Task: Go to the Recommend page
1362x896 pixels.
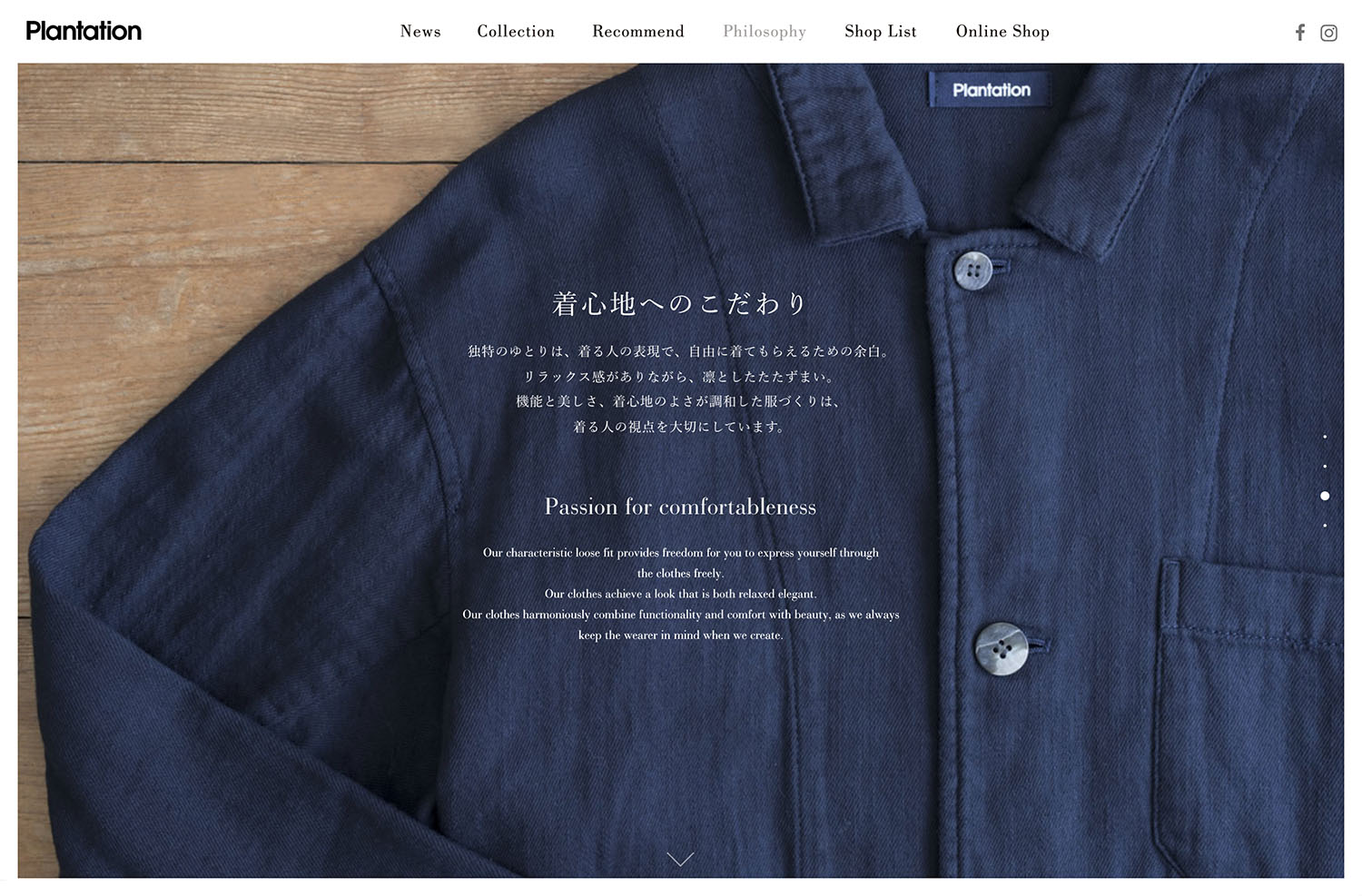Action: [638, 31]
